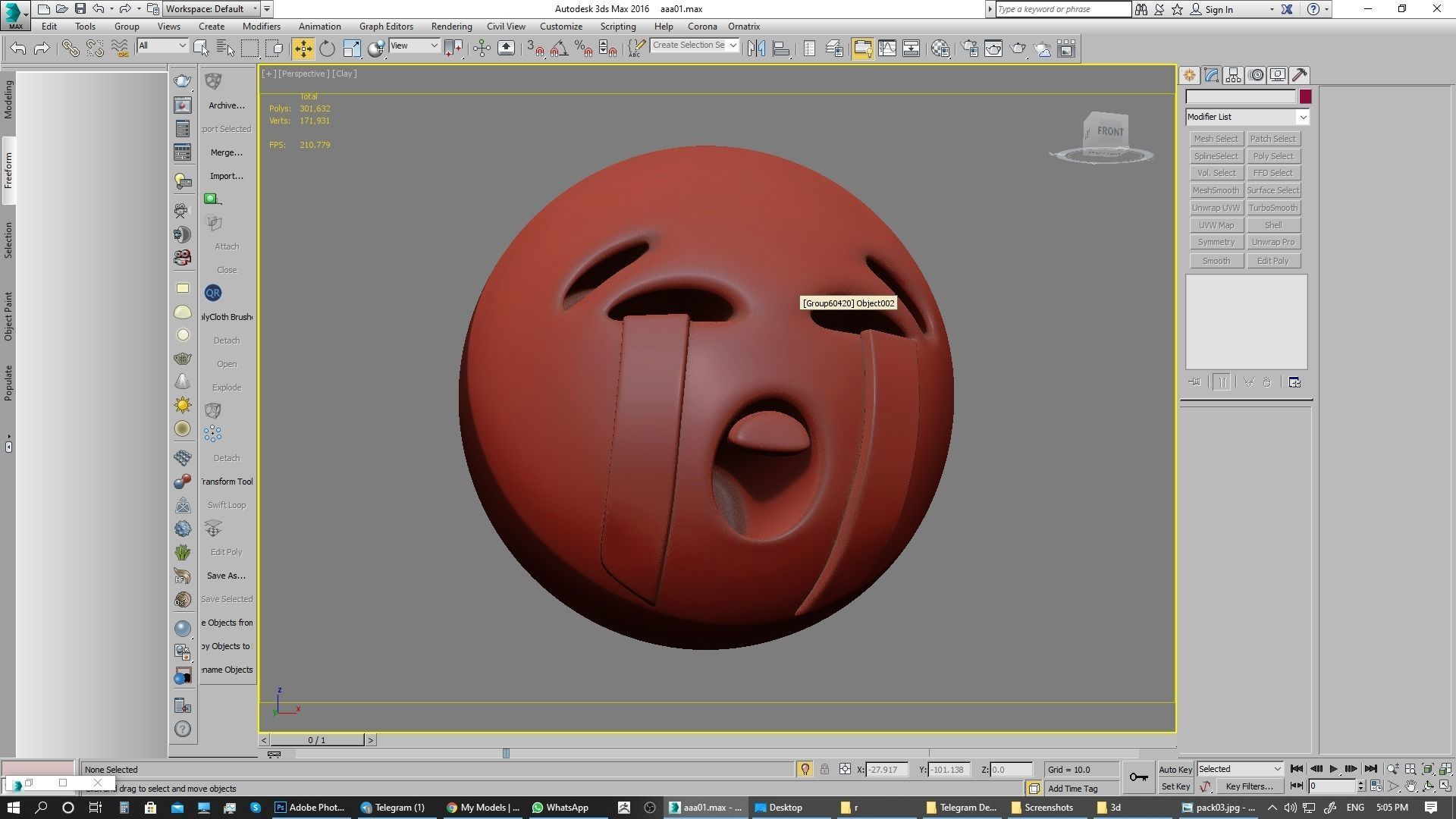Click the X coordinate input field
Image resolution: width=1456 pixels, height=819 pixels.
point(886,769)
